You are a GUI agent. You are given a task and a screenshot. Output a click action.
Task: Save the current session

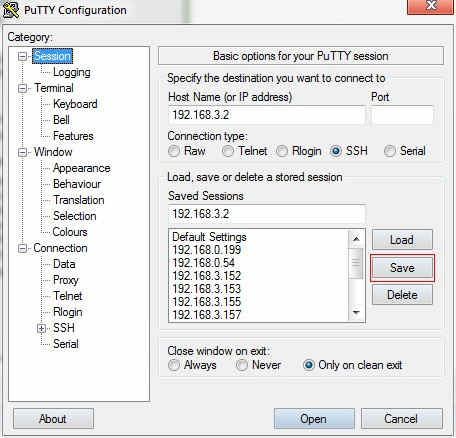coord(402,268)
